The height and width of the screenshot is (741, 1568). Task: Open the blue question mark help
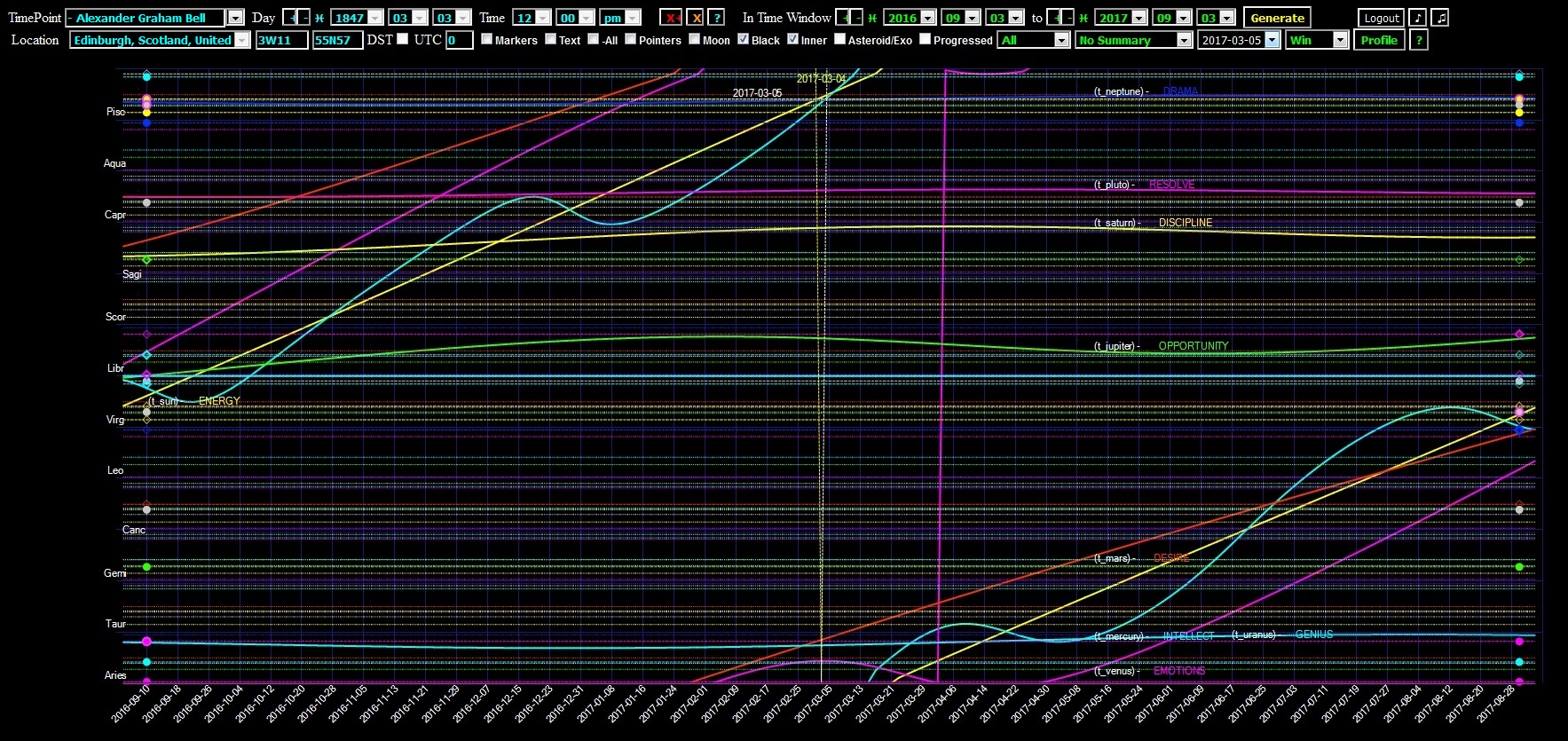point(716,18)
